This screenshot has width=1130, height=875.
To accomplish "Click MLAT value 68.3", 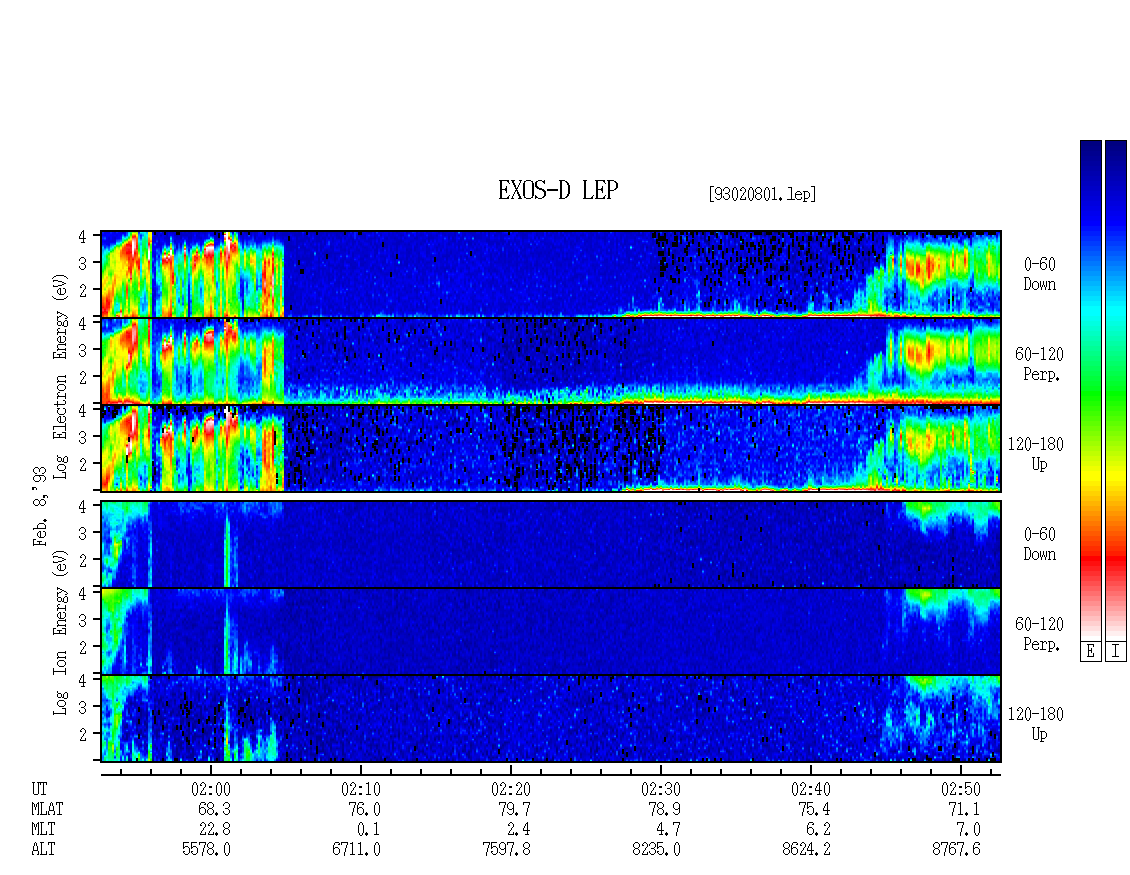I will [x=215, y=809].
